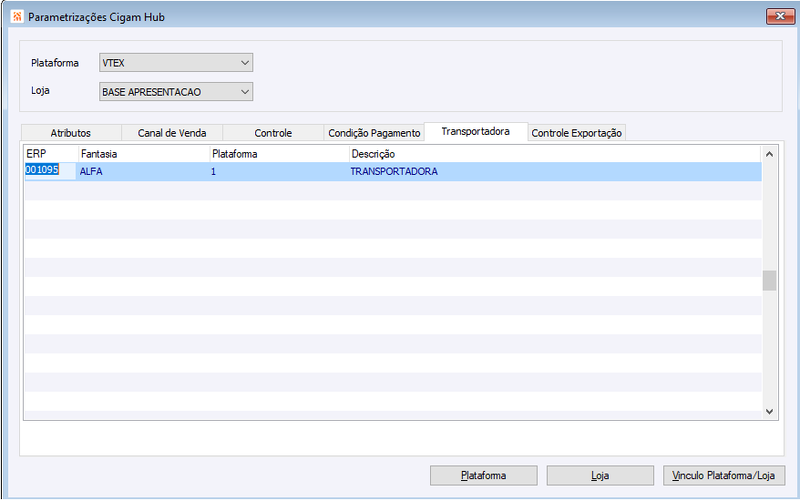Click the vertical scrollbar thumb in grid
This screenshot has height=501, width=800.
769,281
